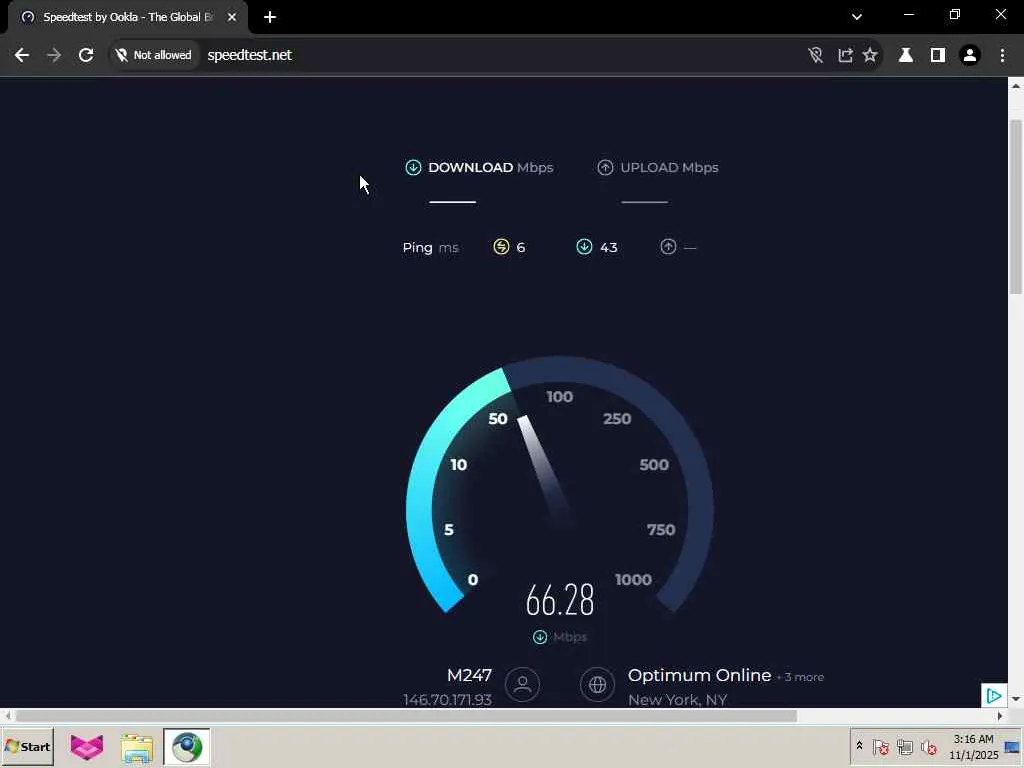The height and width of the screenshot is (768, 1024).
Task: Open the Windows Start menu
Action: coord(27,746)
